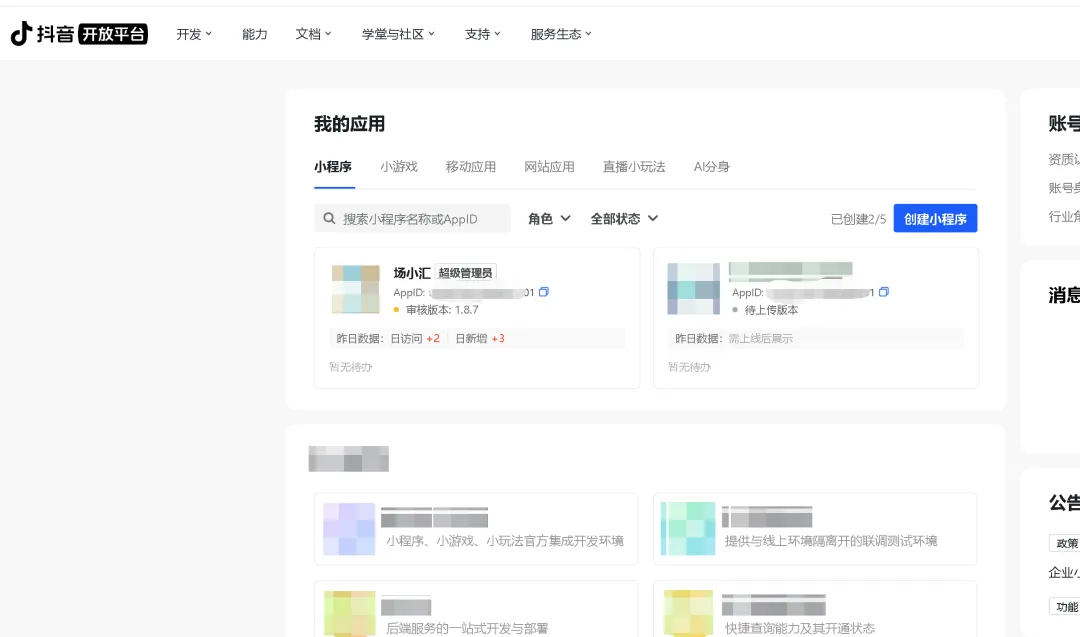Expand the 学堂与社区 menu
The width and height of the screenshot is (1080, 637).
click(398, 34)
